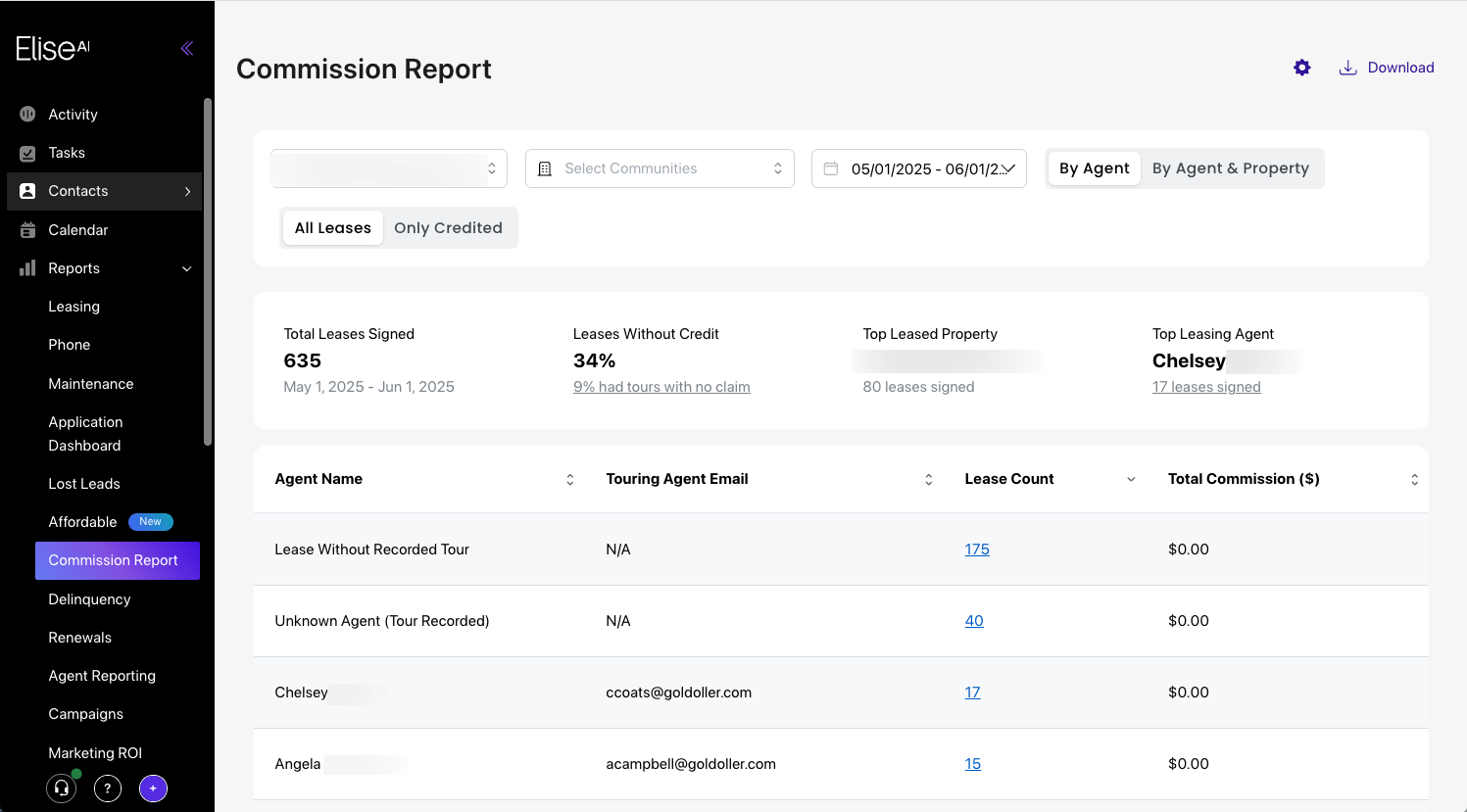
Task: Sort by Total Commission arrows
Action: click(1414, 479)
